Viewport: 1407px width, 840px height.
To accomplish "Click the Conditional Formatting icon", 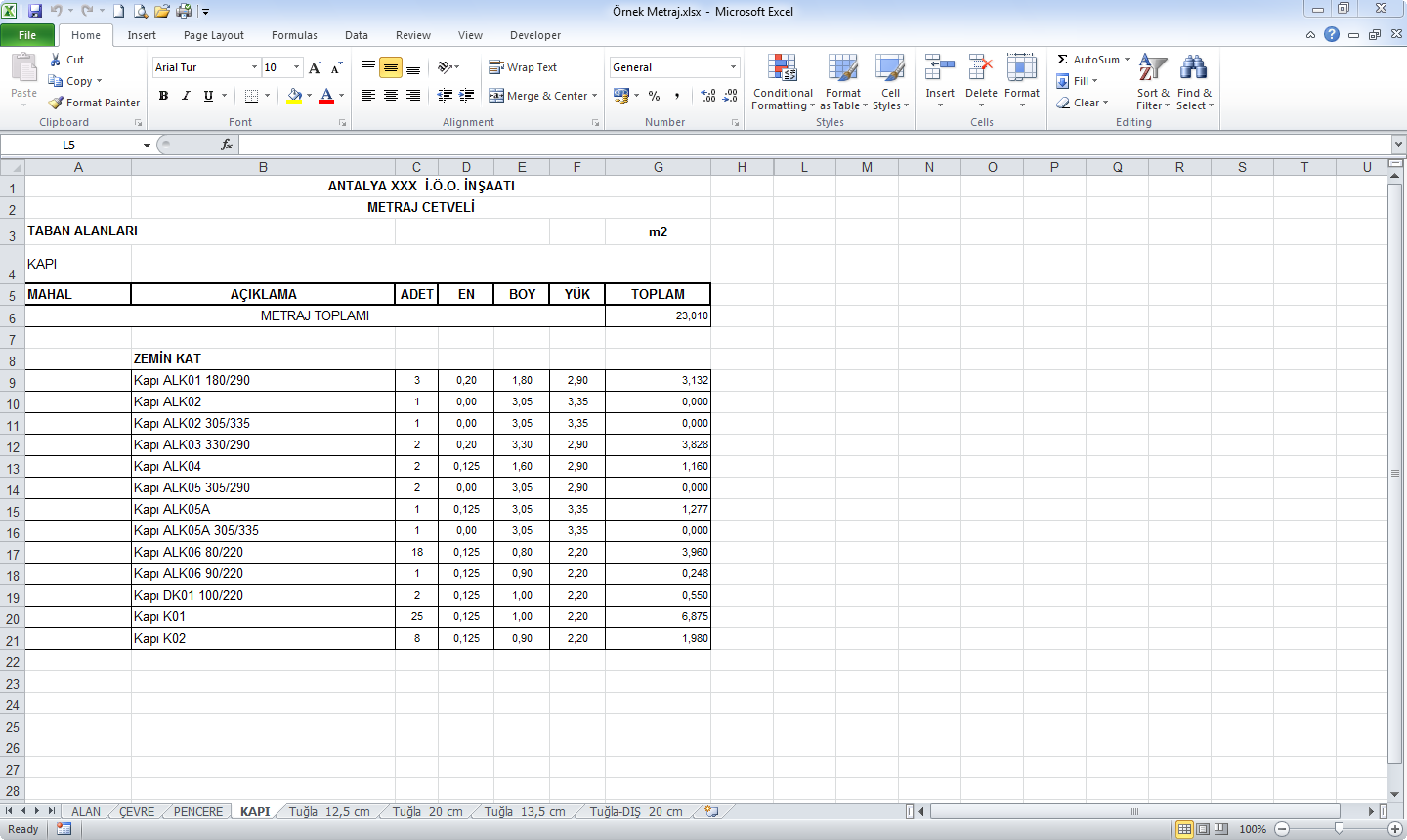I will (x=782, y=68).
